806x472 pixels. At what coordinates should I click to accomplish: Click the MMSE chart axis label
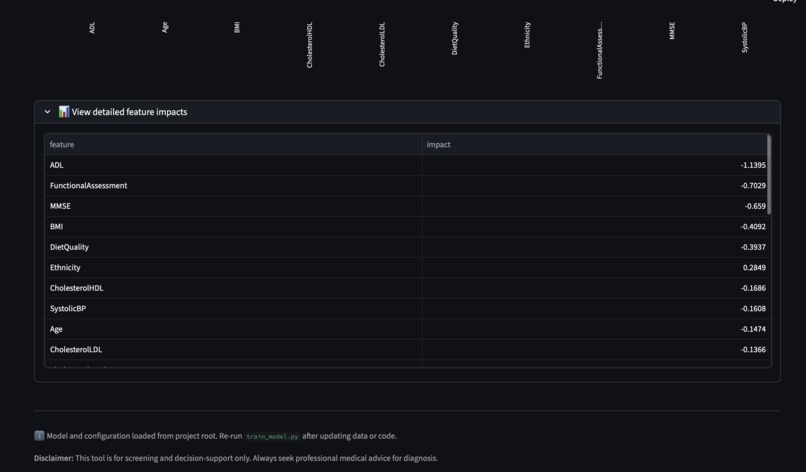click(672, 30)
